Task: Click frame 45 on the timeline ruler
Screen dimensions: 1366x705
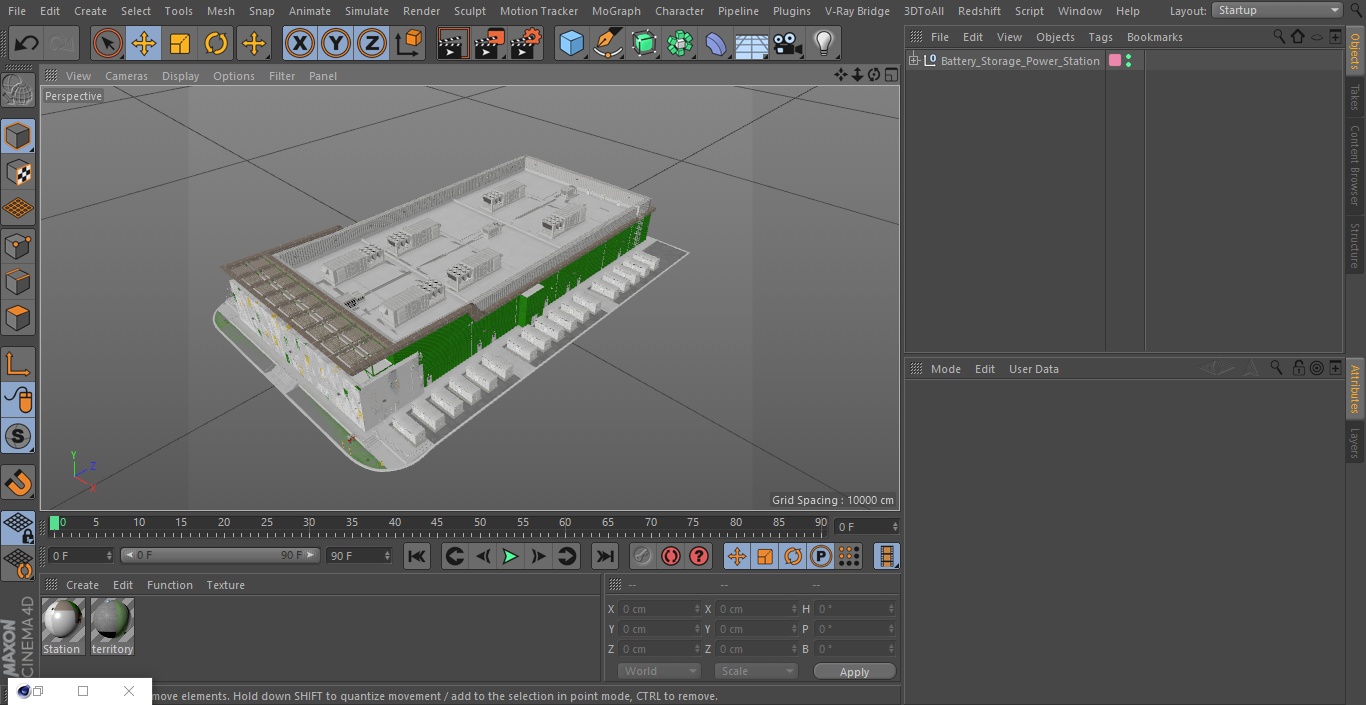Action: click(x=437, y=522)
